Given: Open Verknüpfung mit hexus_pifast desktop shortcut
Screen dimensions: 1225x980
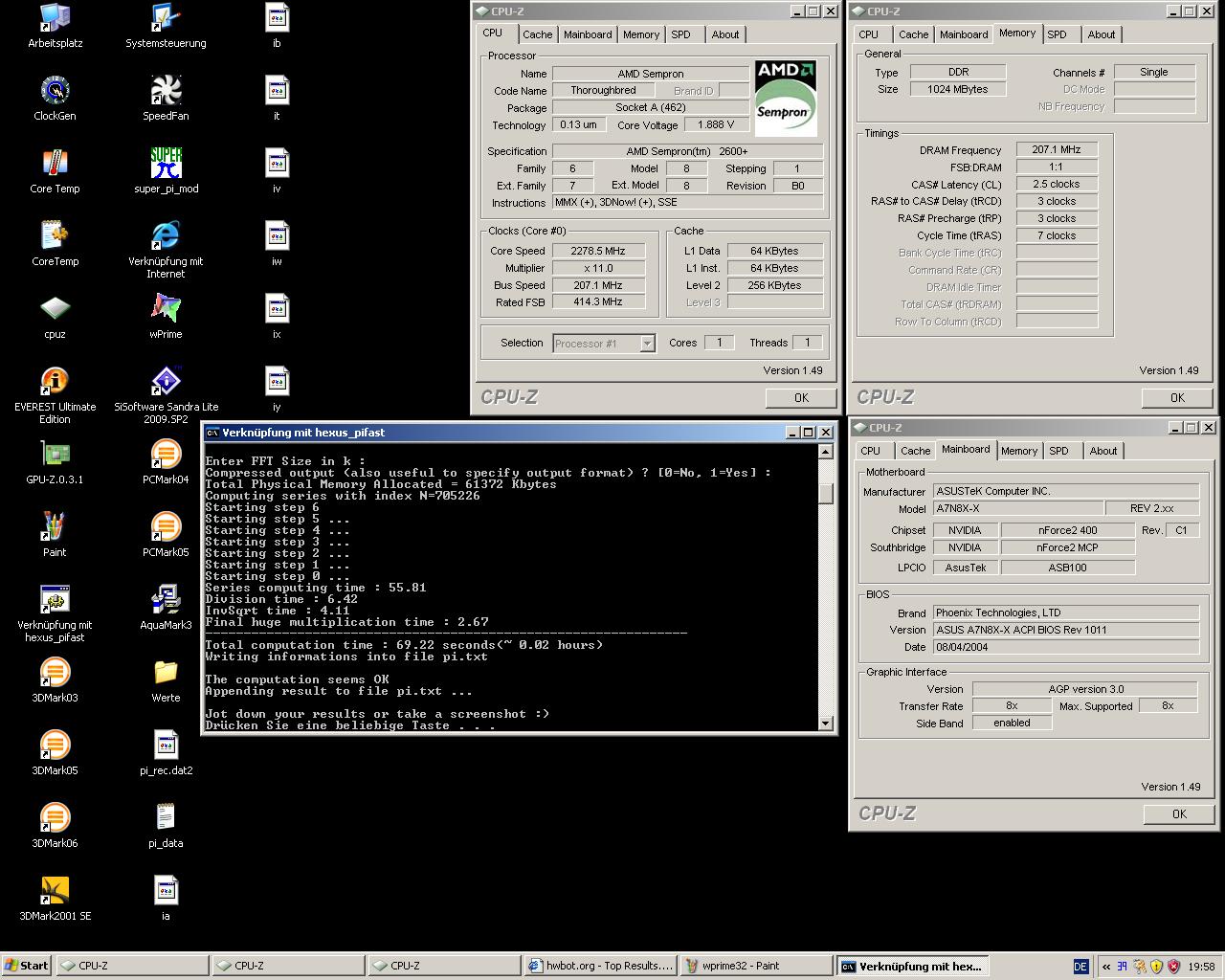Looking at the screenshot, I should tap(55, 612).
